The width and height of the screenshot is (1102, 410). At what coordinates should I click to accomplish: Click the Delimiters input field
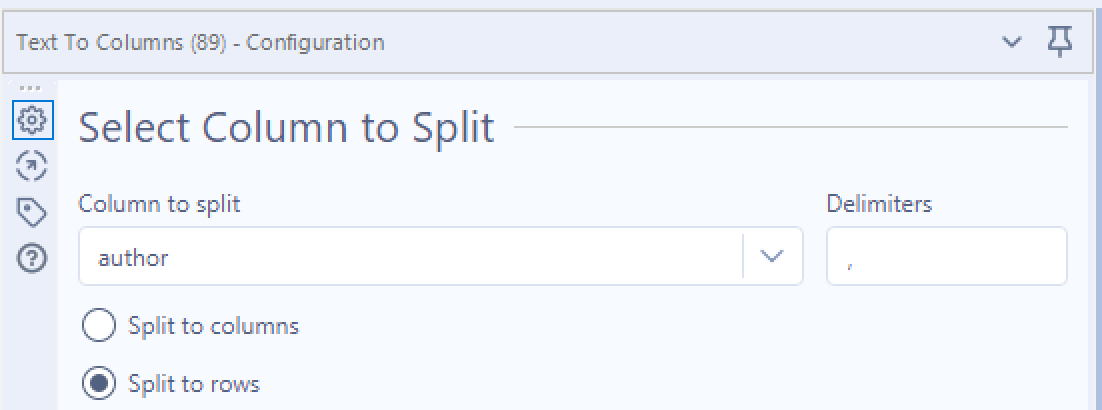coord(946,257)
